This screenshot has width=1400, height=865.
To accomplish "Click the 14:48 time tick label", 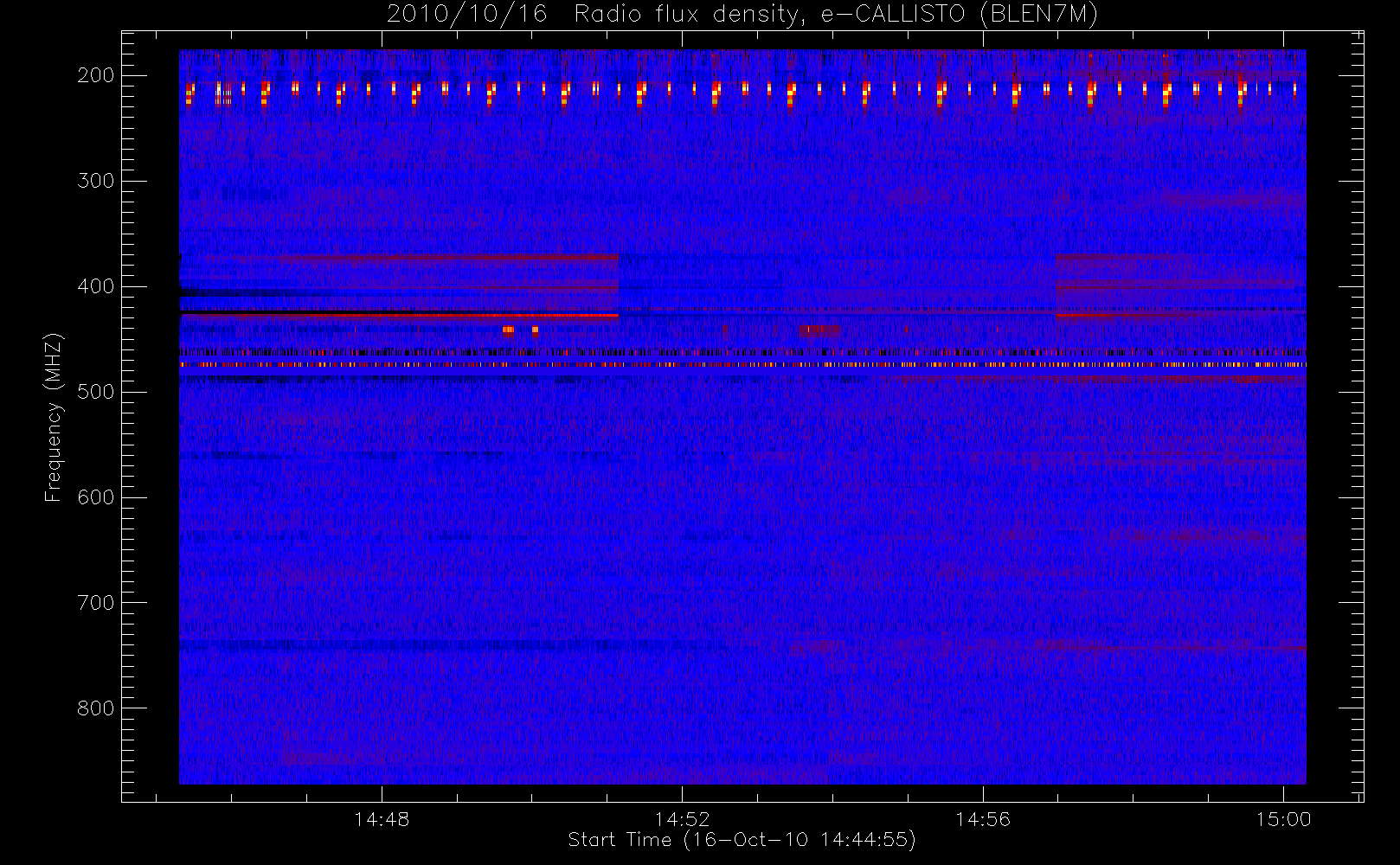I will (x=382, y=819).
